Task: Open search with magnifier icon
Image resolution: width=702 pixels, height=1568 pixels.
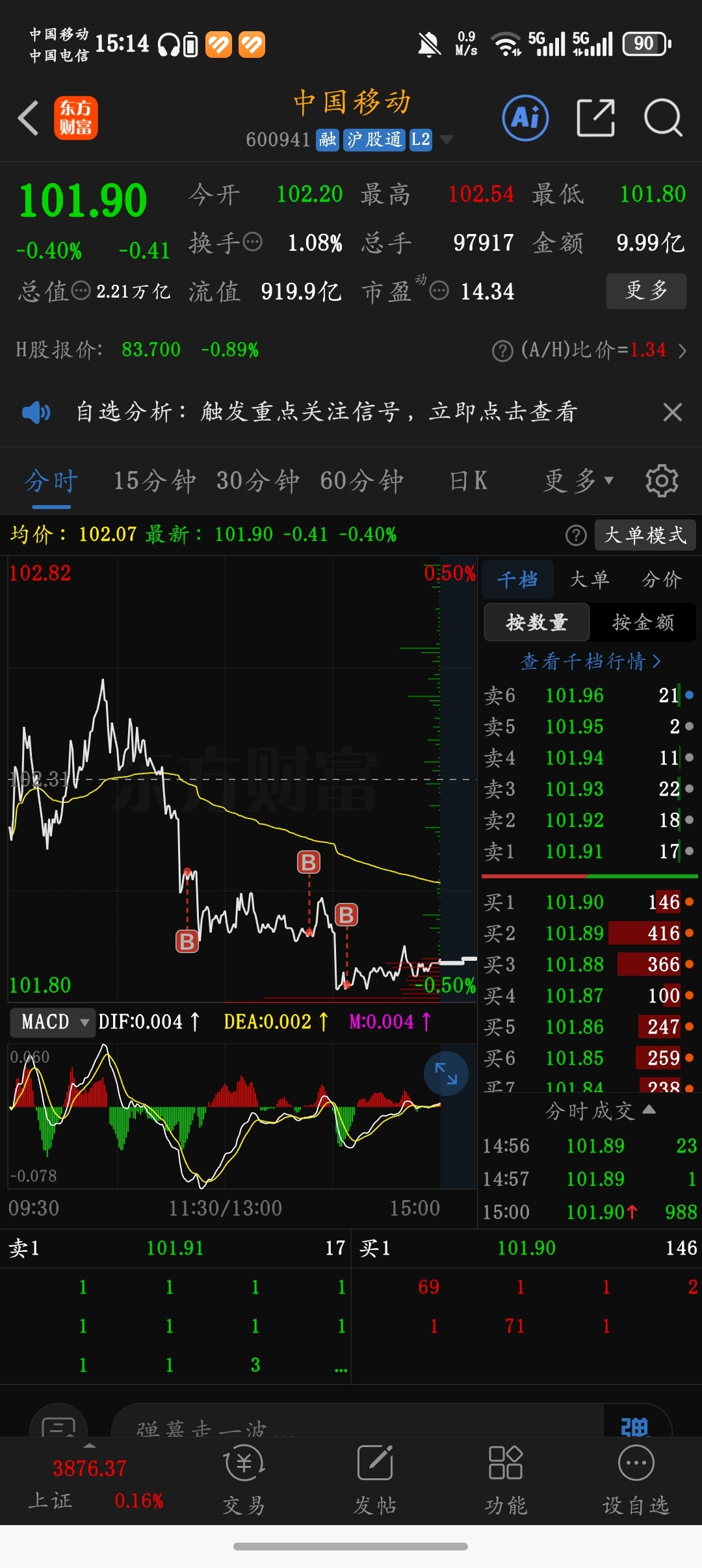Action: pos(663,118)
